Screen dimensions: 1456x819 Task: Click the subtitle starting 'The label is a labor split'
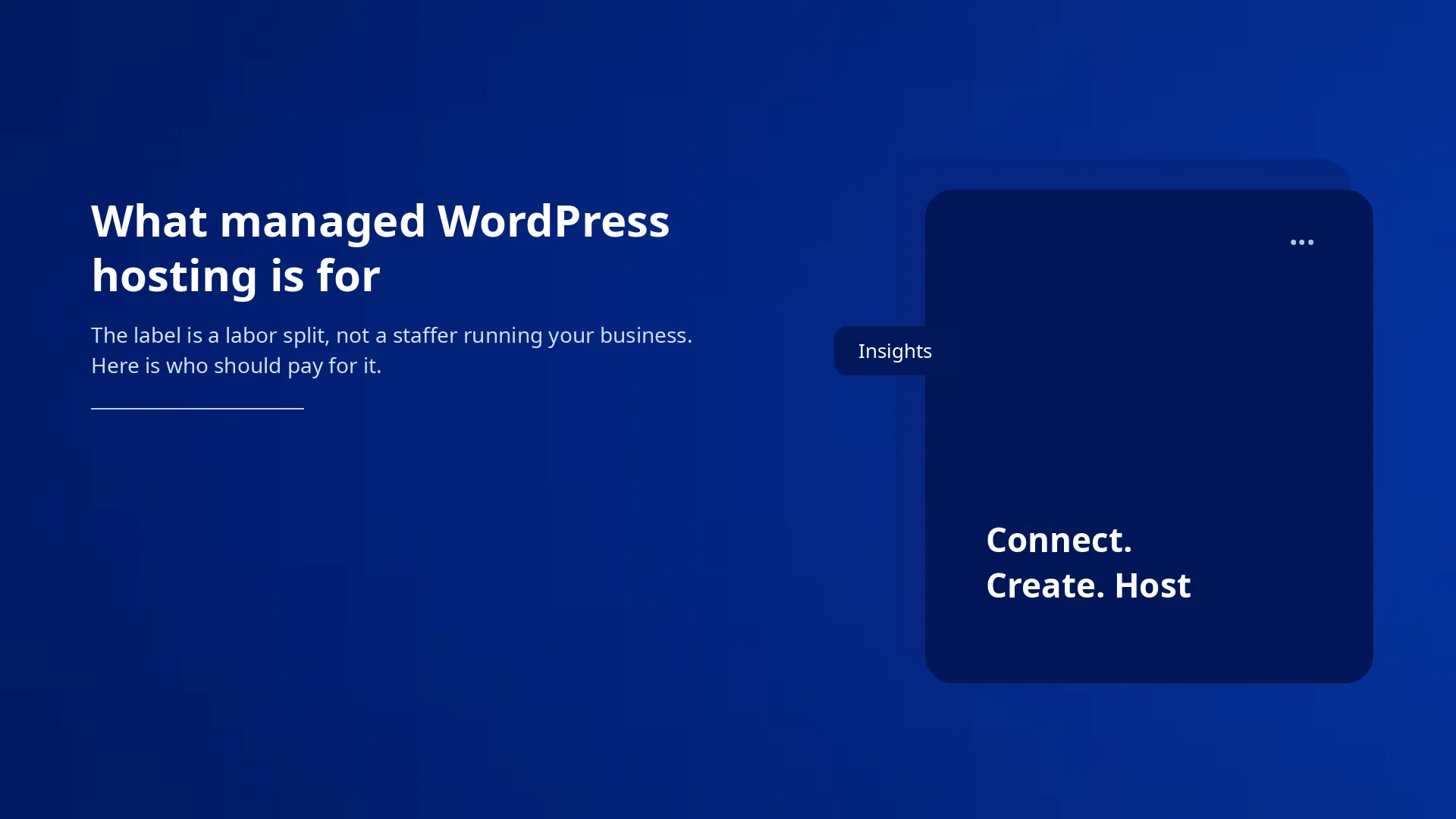[x=391, y=350]
